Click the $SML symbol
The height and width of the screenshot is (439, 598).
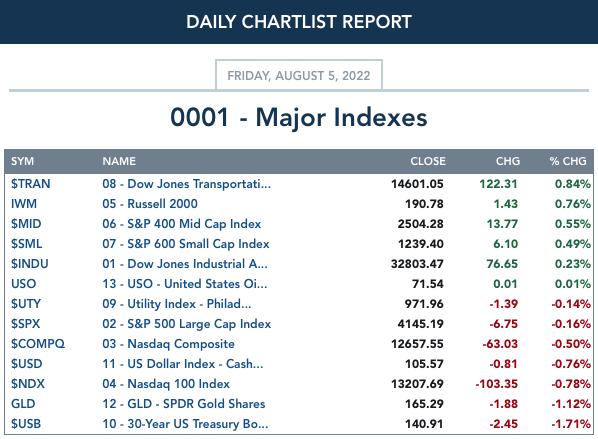[x=26, y=244]
